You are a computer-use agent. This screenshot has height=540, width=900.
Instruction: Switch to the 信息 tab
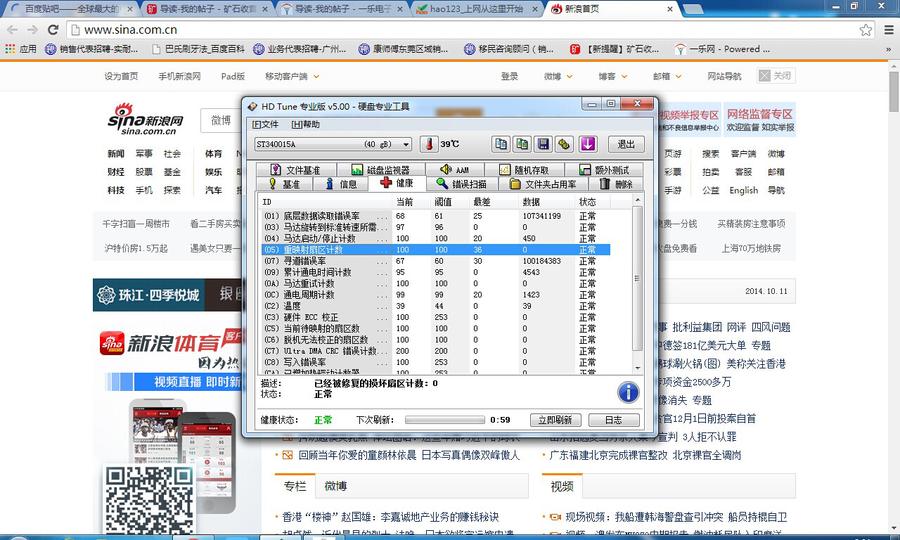[341, 184]
